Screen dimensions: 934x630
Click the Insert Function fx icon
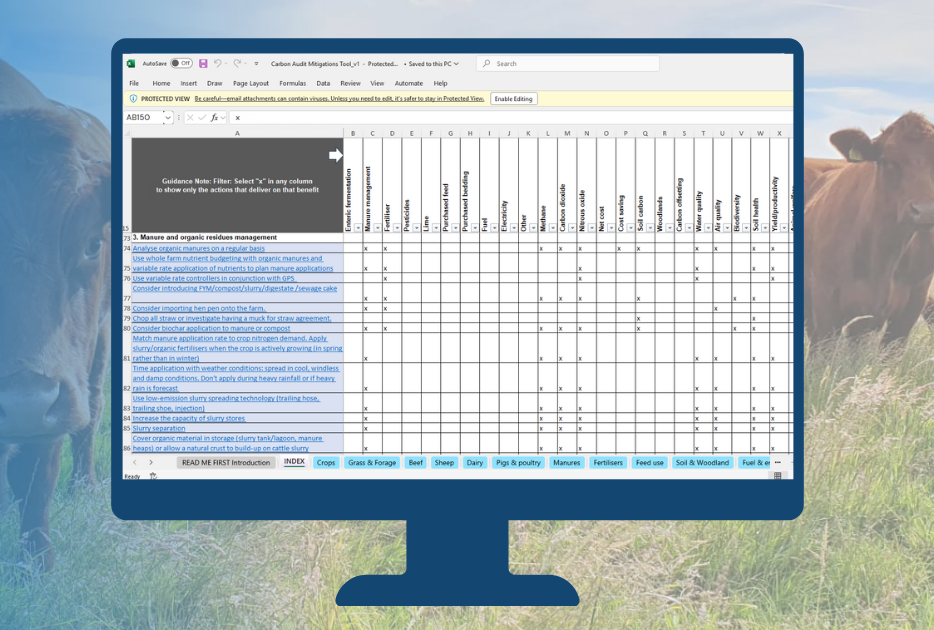click(214, 118)
